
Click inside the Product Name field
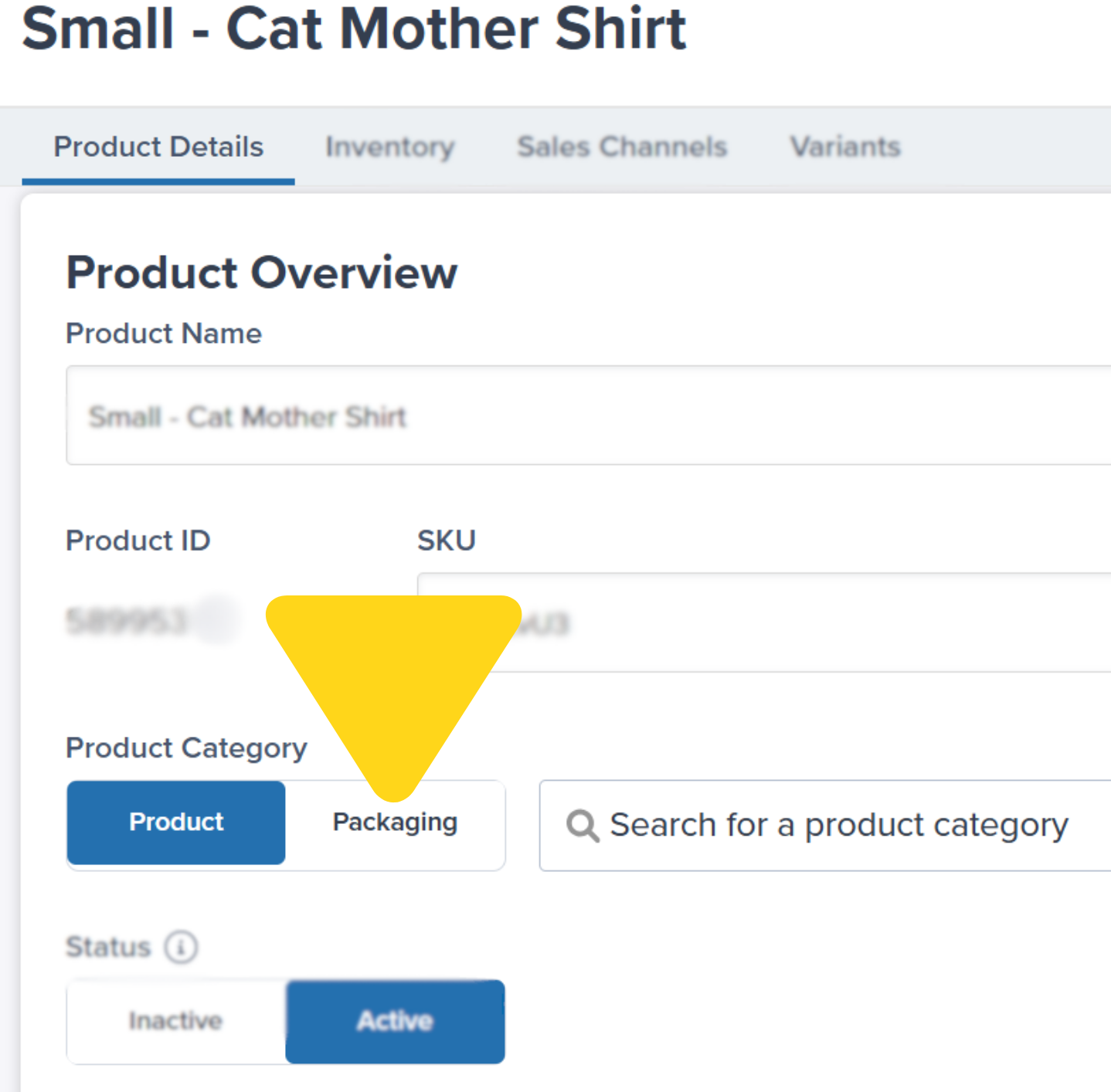click(x=541, y=417)
